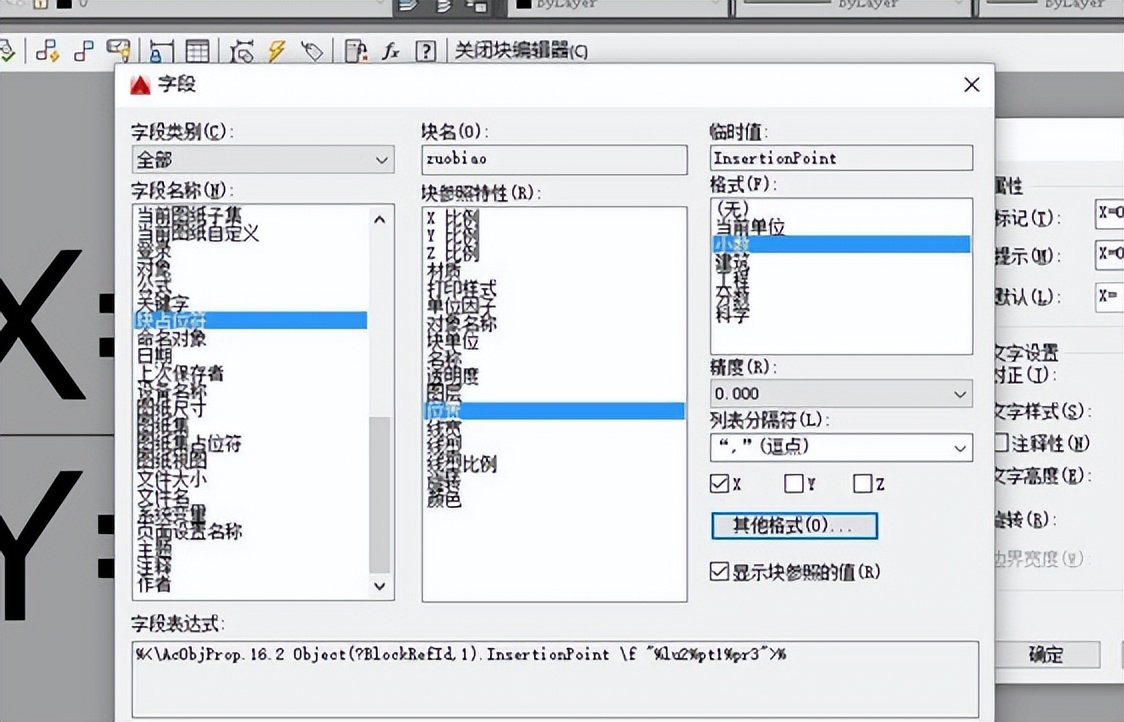Viewport: 1124px width, 722px height.
Task: Enable the Y coordinate checkbox
Action: [x=793, y=484]
